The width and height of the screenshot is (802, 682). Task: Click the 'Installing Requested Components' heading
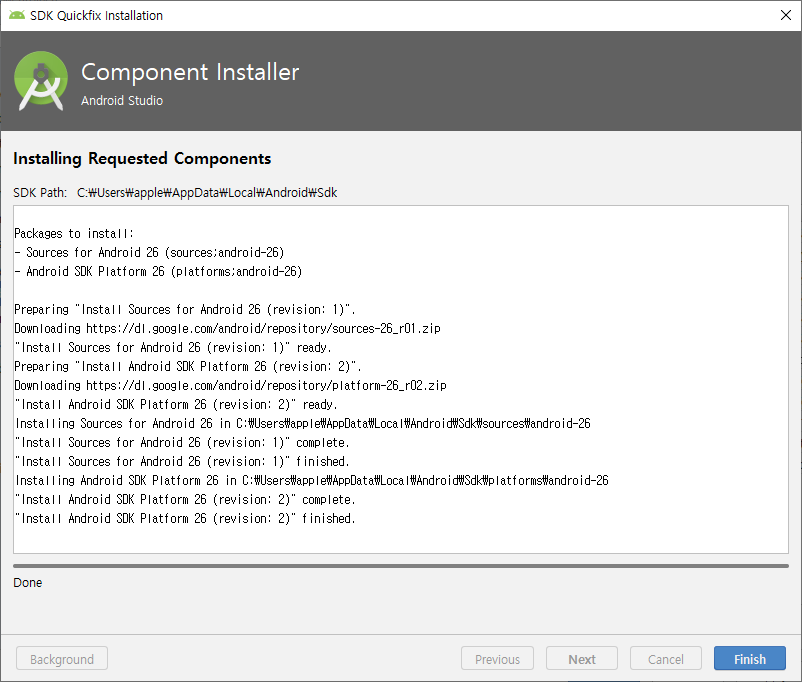point(142,159)
